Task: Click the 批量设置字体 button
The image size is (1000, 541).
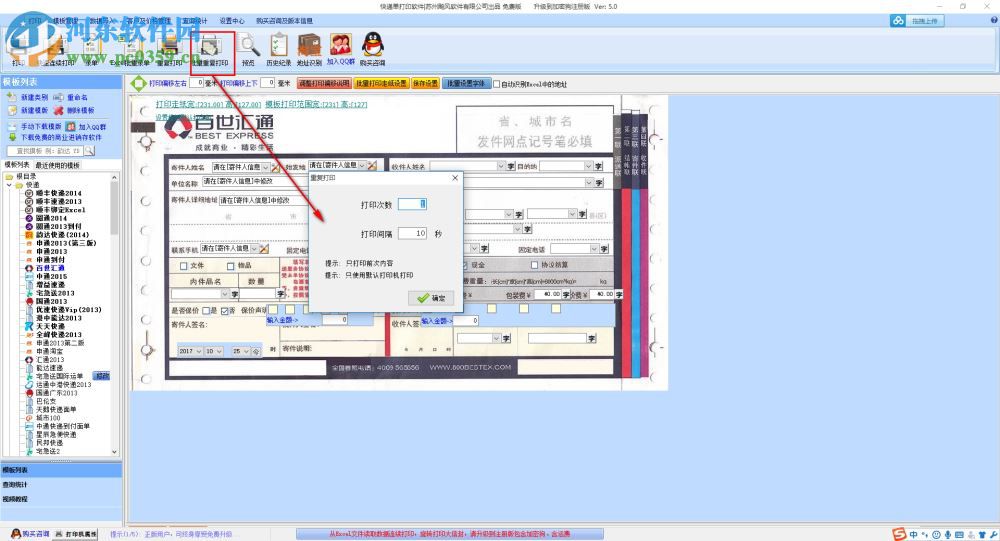Action: pos(466,84)
